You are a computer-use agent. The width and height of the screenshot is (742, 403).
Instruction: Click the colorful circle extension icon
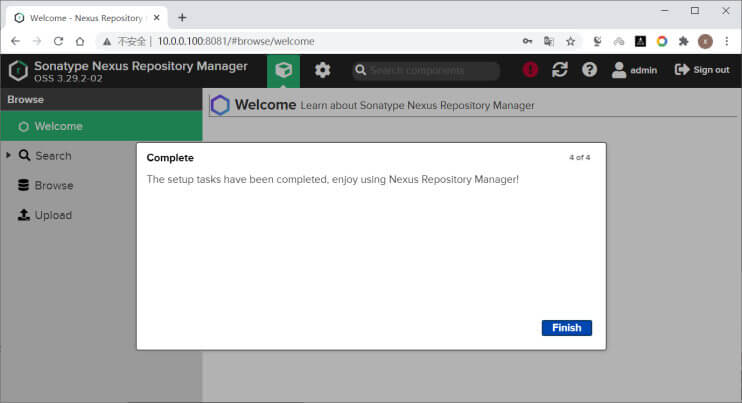[662, 41]
